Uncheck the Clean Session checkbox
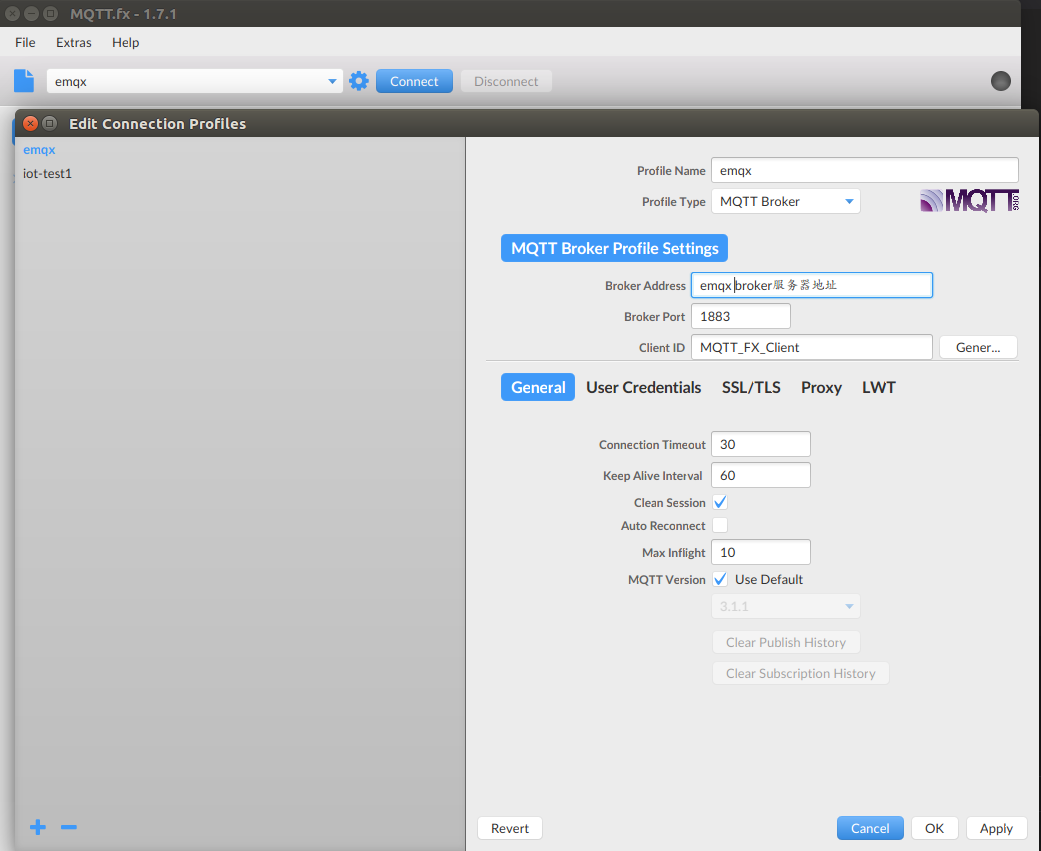The width and height of the screenshot is (1041, 851). point(719,502)
